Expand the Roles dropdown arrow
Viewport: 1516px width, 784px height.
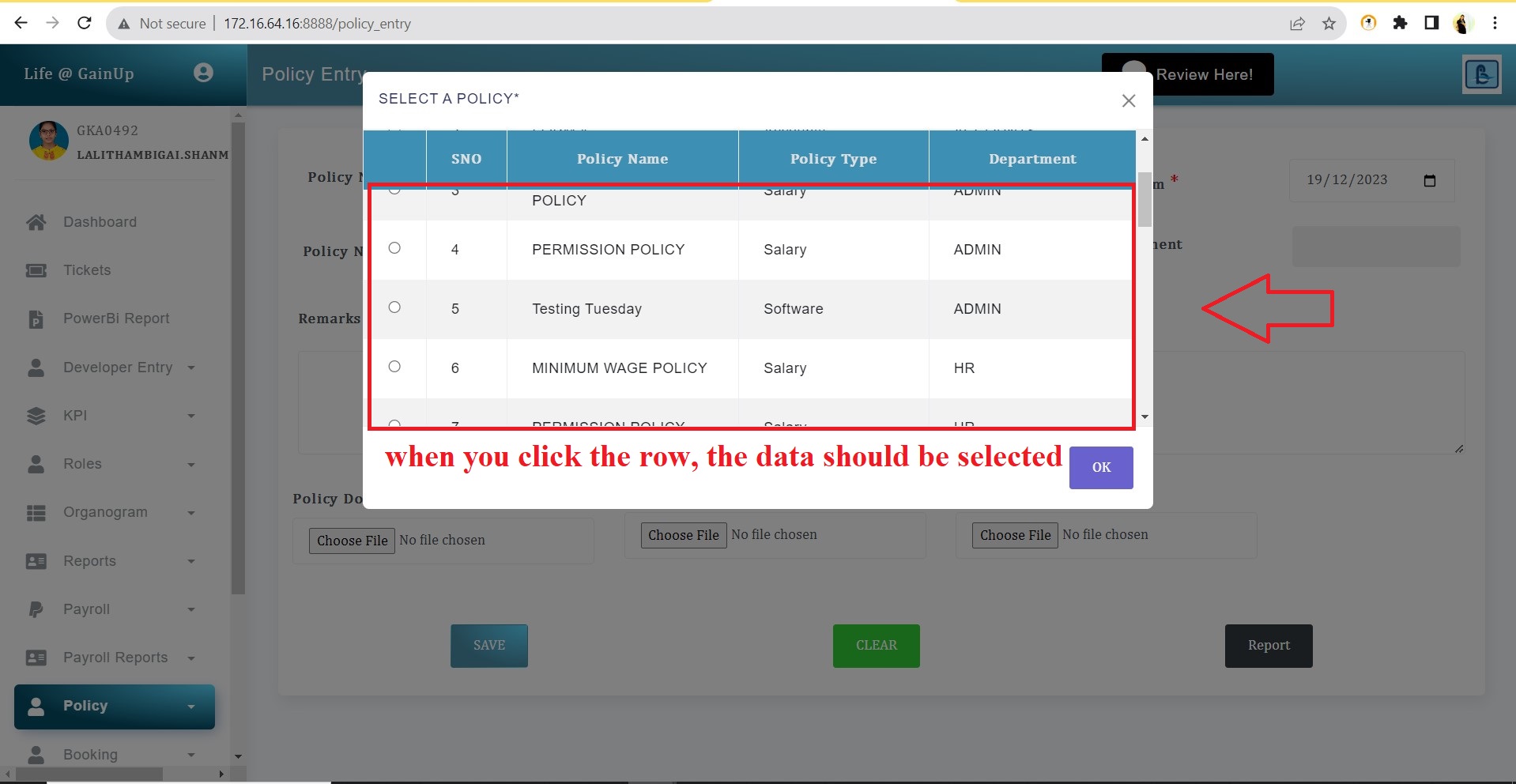pyautogui.click(x=191, y=465)
